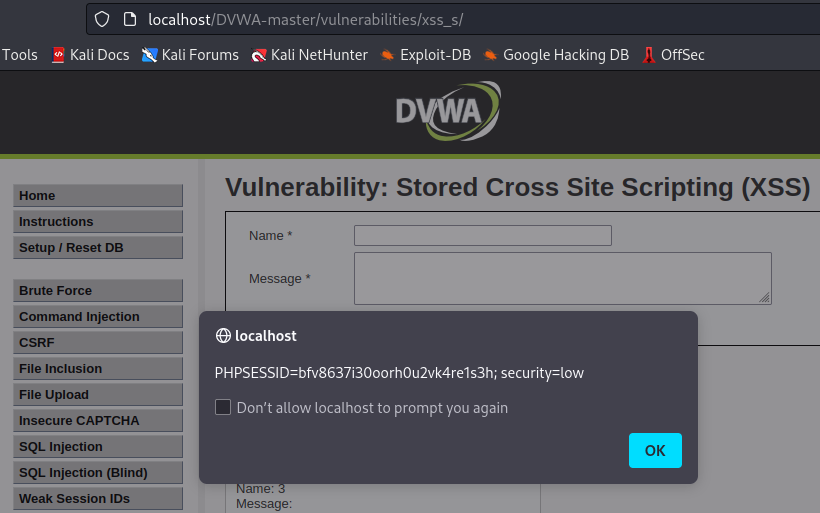This screenshot has width=820, height=513.
Task: Open the Kali NetHunter bookmark
Action: pos(309,55)
